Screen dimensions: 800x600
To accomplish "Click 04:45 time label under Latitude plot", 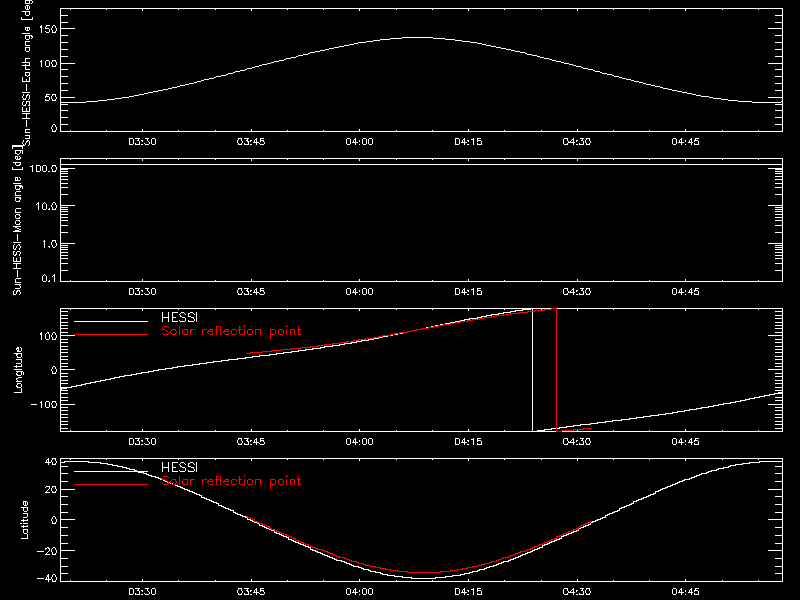I will point(686,592).
